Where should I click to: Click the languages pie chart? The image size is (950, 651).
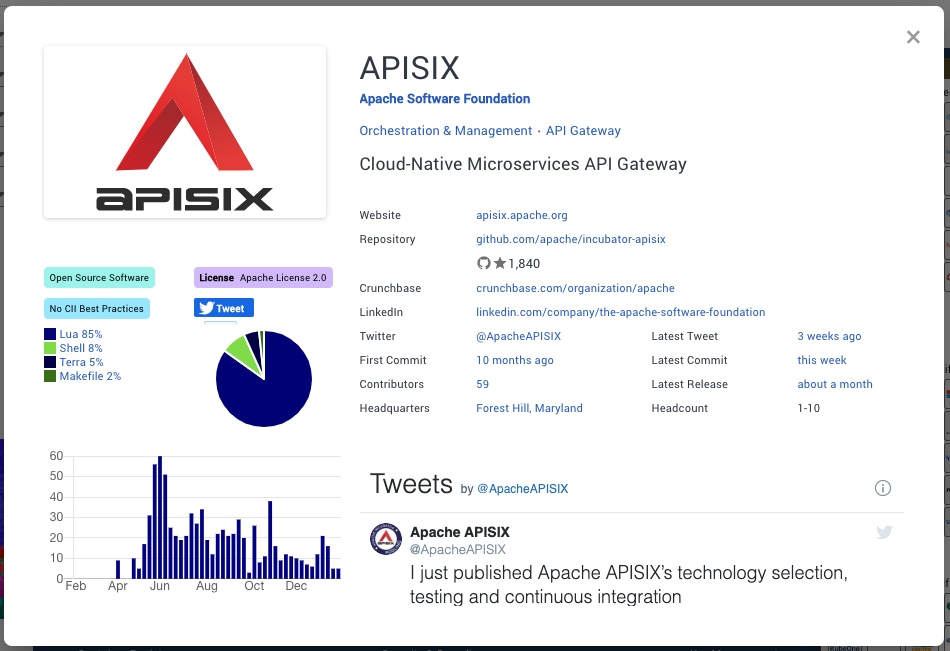click(x=264, y=379)
